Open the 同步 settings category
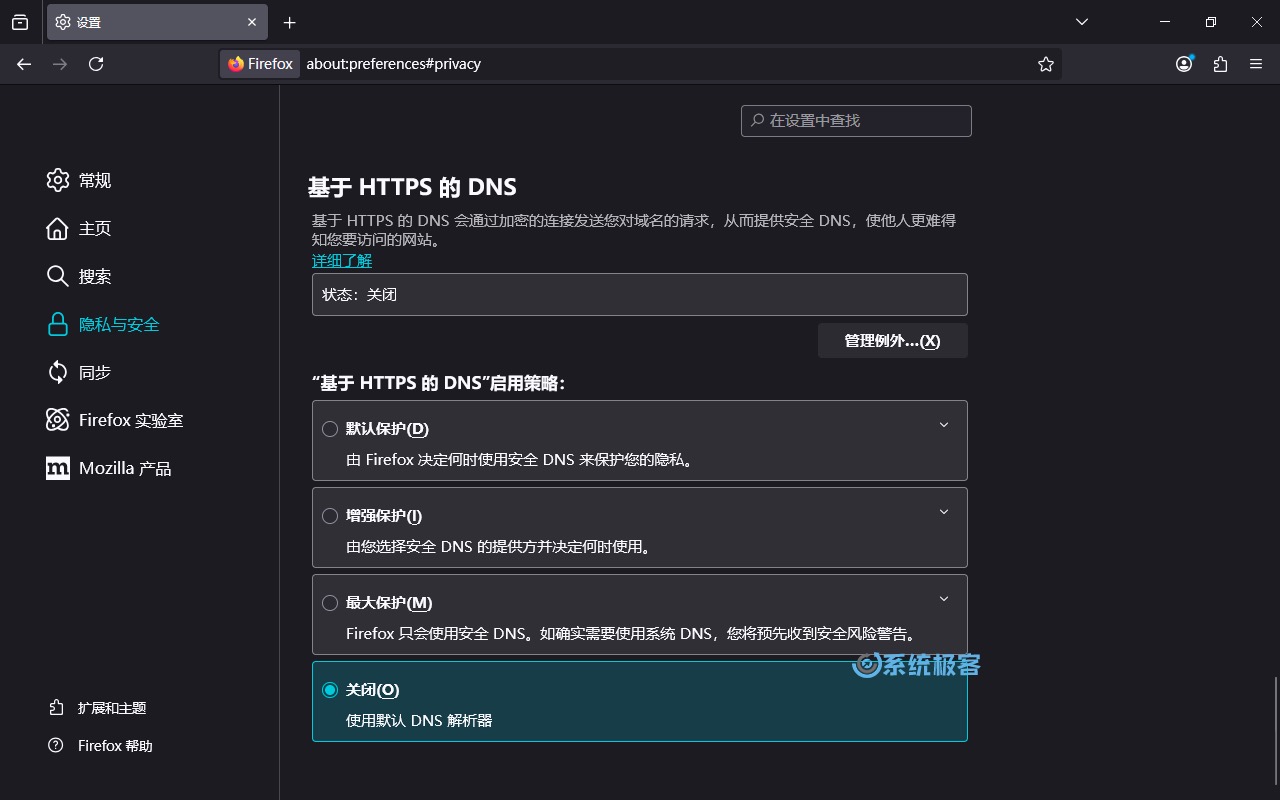This screenshot has width=1280, height=800. 79,372
